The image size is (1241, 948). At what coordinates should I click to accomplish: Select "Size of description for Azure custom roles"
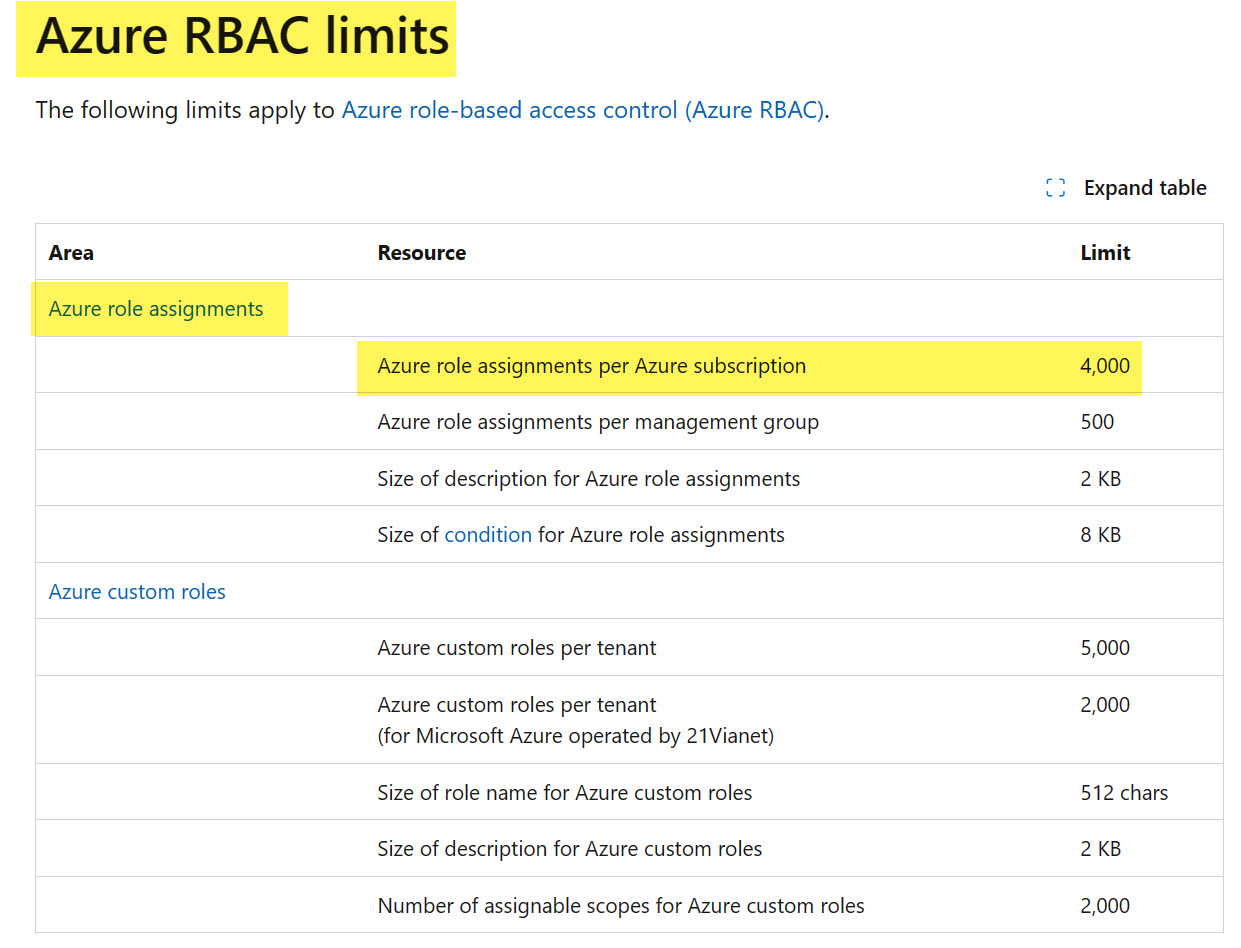click(570, 849)
